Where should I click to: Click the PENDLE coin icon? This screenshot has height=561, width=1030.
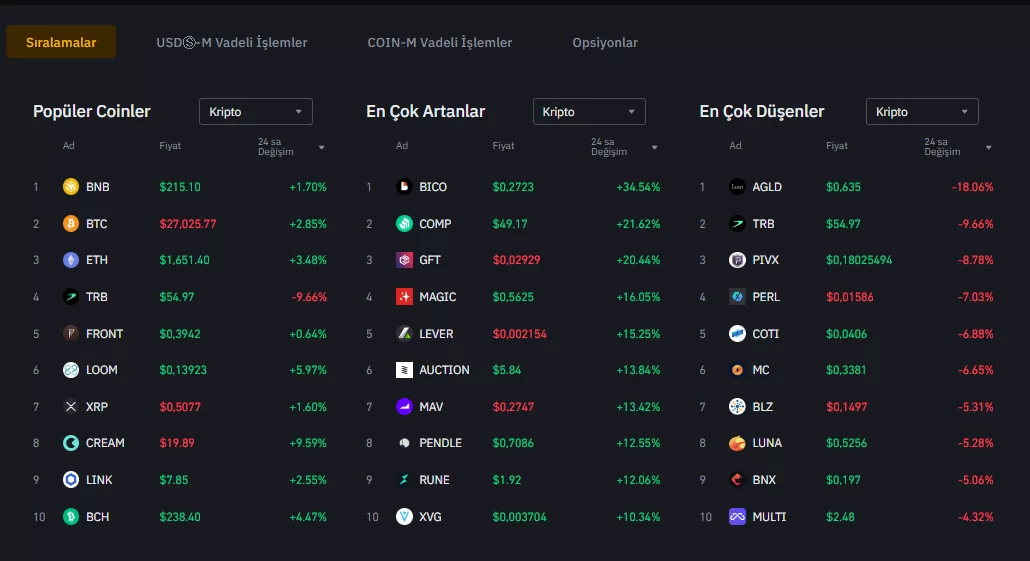pyautogui.click(x=404, y=443)
